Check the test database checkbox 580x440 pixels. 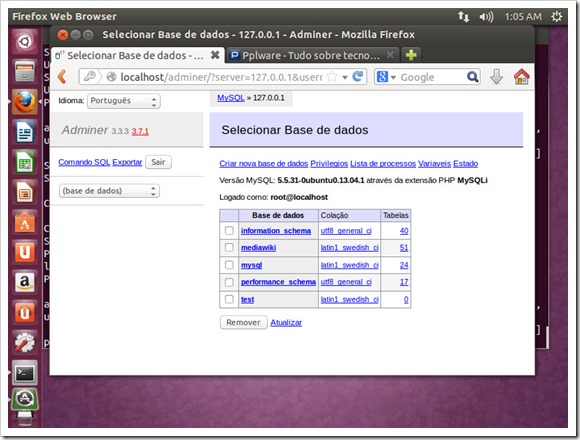pyautogui.click(x=229, y=299)
